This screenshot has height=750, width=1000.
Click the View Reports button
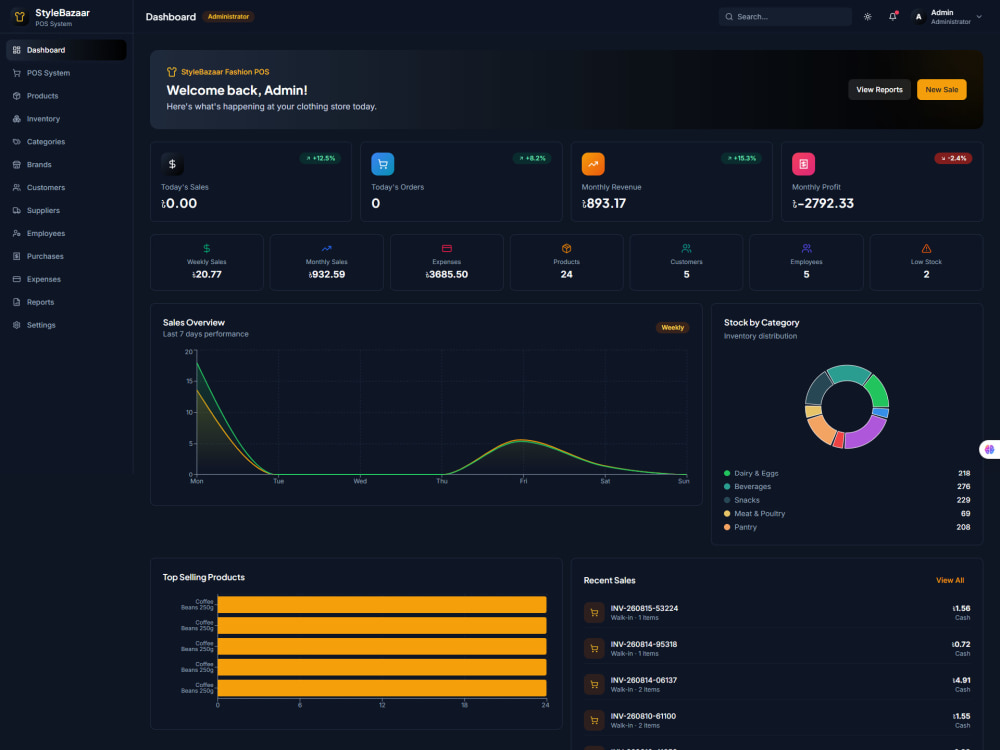point(879,90)
